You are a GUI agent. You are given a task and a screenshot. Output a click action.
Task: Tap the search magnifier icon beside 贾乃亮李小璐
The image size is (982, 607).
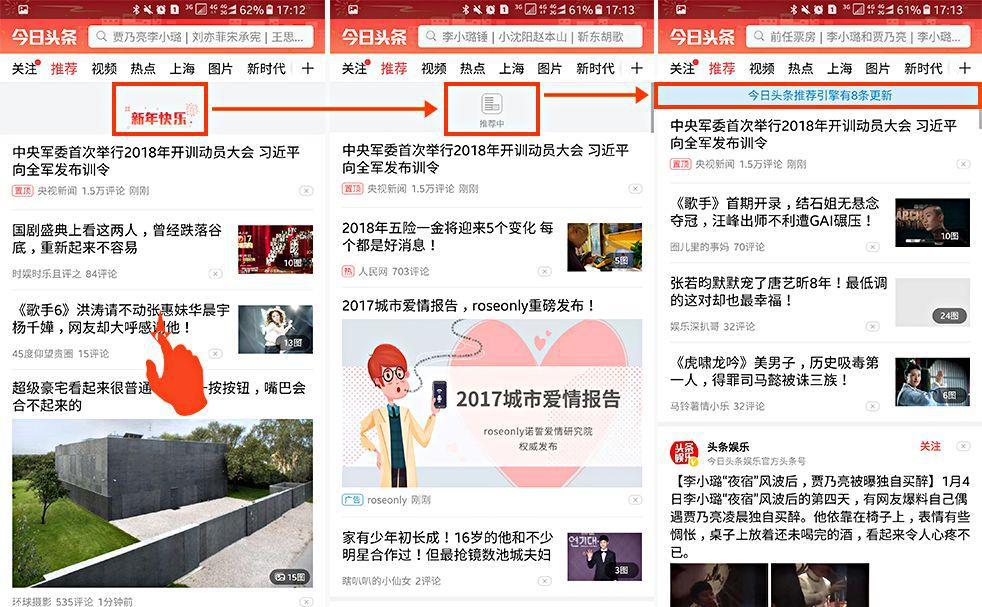[x=101, y=37]
